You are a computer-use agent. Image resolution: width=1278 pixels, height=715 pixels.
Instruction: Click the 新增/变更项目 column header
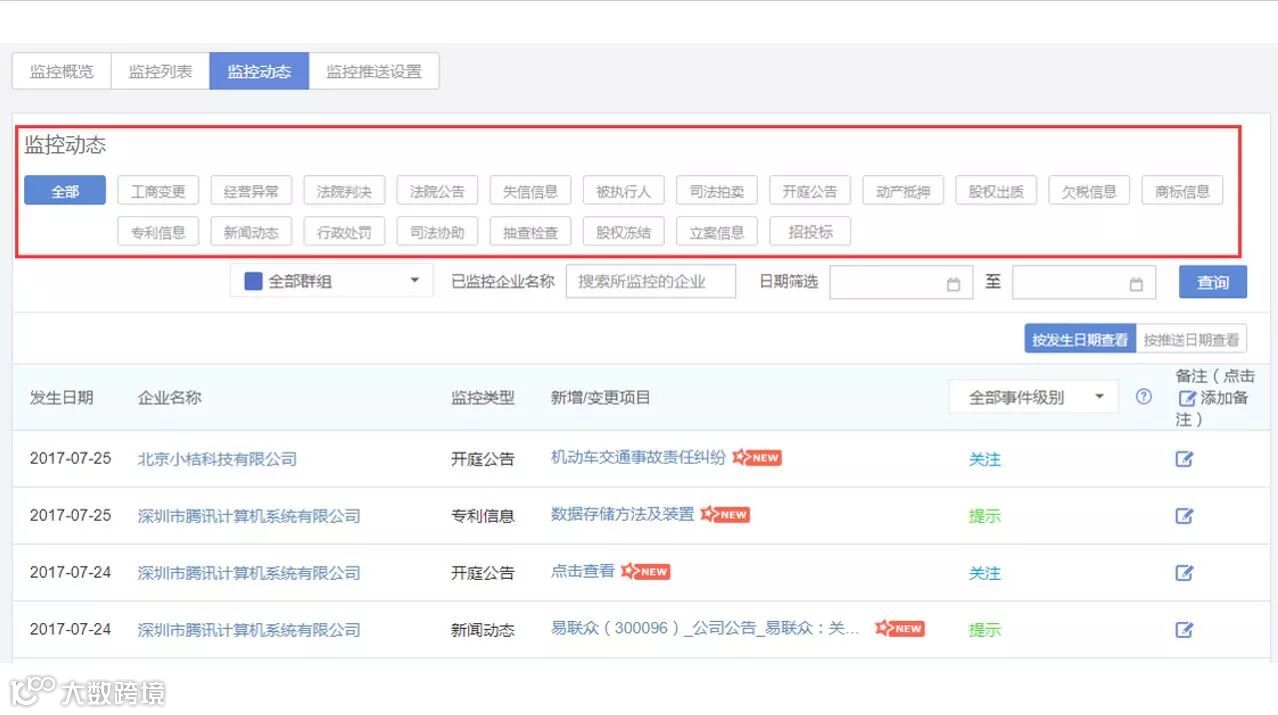pyautogui.click(x=601, y=397)
